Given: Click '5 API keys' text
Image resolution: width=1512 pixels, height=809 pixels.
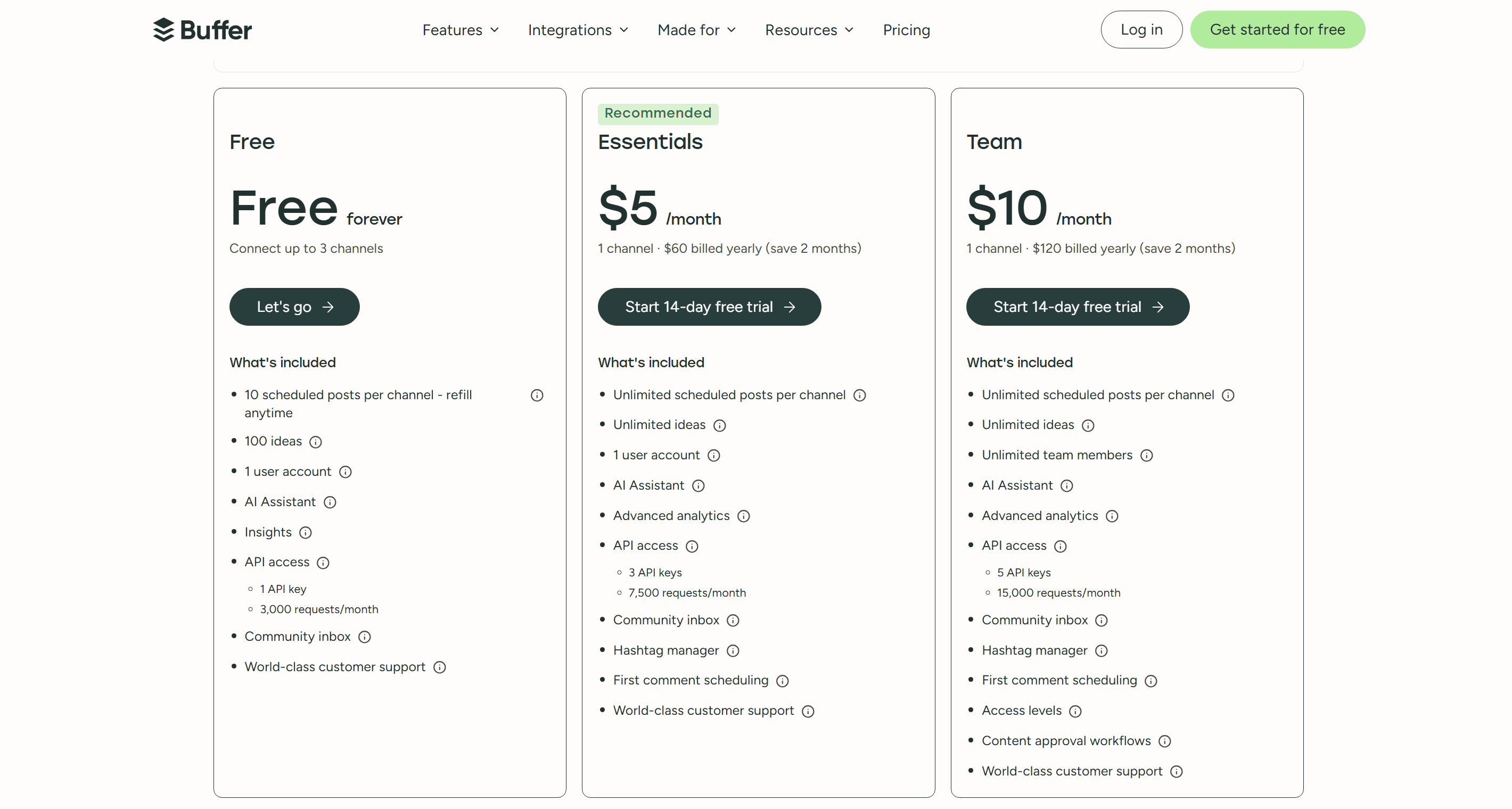Looking at the screenshot, I should [1024, 573].
